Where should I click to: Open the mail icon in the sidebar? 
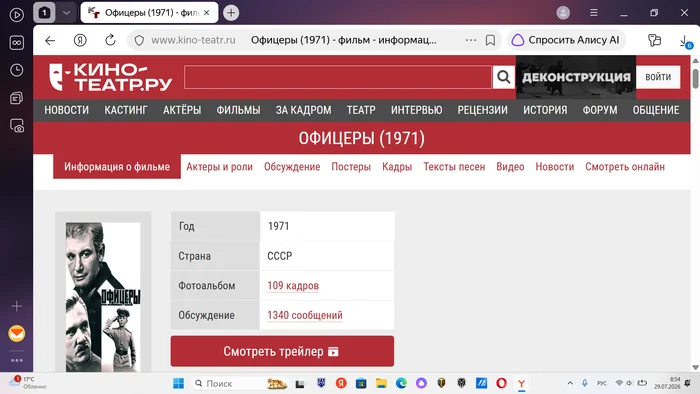pos(17,333)
